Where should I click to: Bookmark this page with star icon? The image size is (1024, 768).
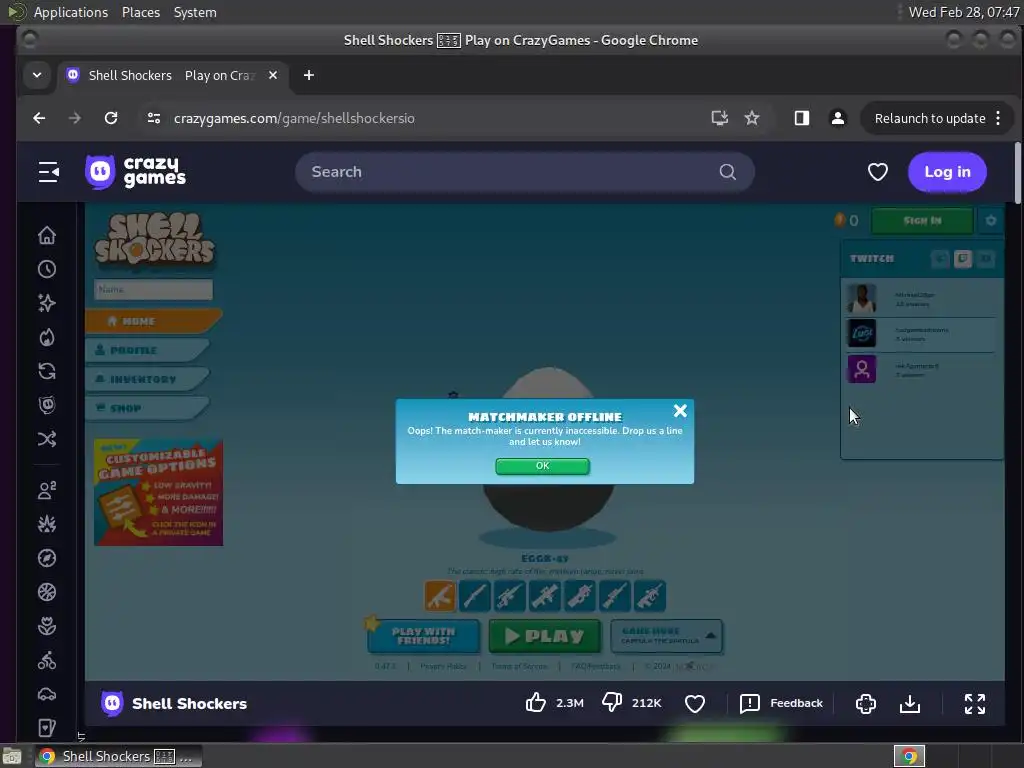click(x=752, y=118)
